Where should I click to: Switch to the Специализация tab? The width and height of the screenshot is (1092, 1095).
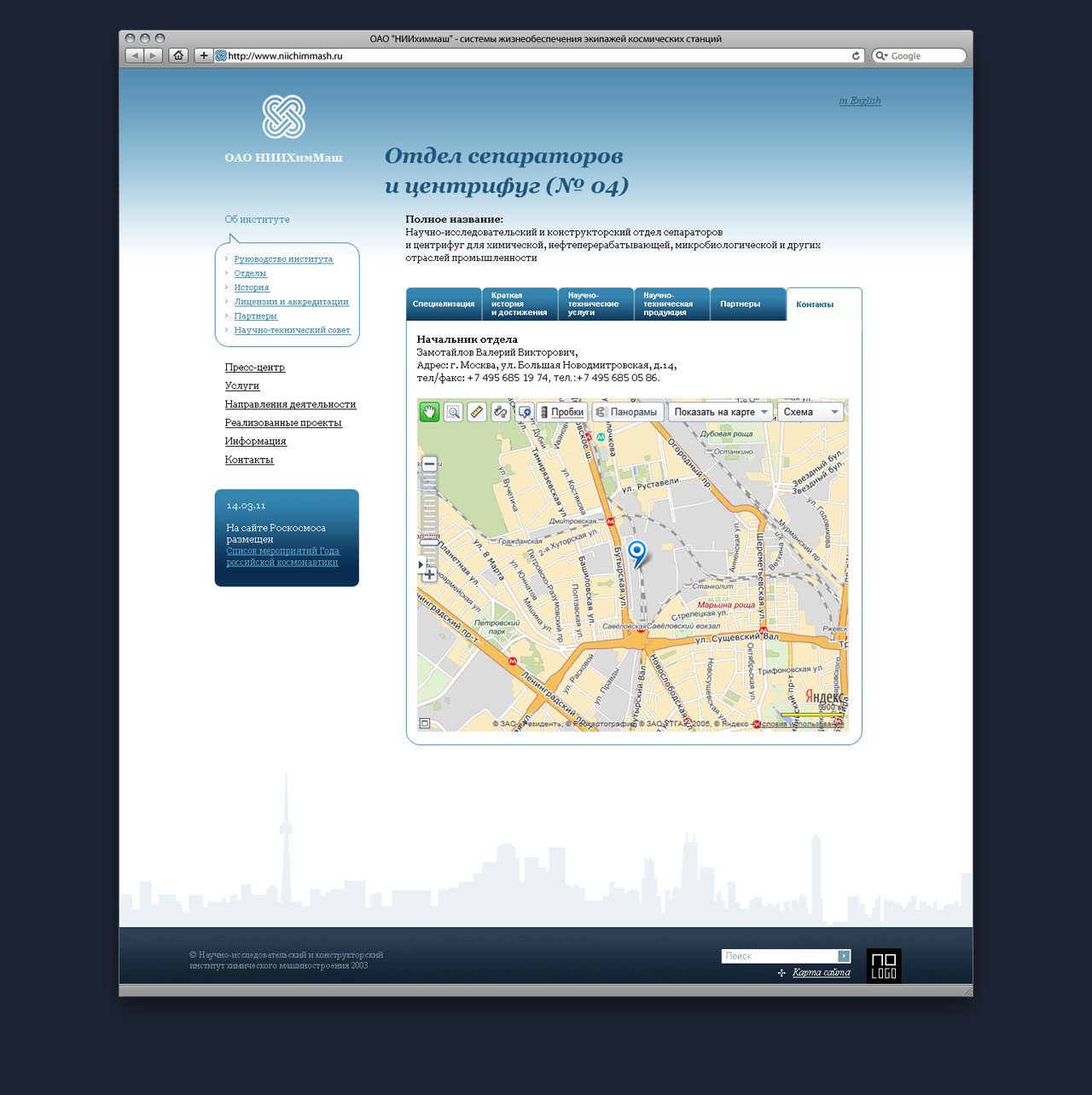[x=444, y=304]
